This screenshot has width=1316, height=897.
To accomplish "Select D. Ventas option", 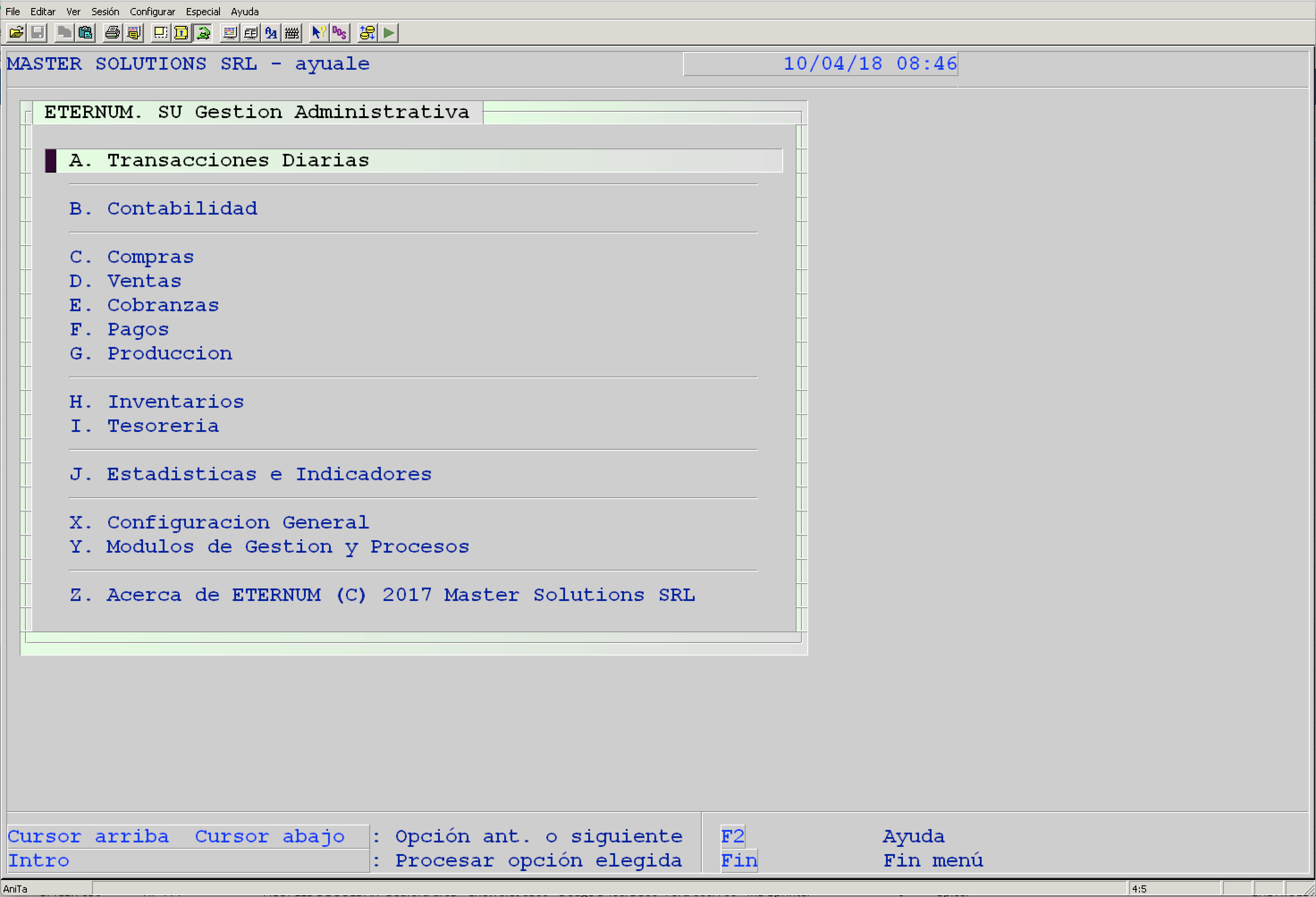I will (x=125, y=281).
